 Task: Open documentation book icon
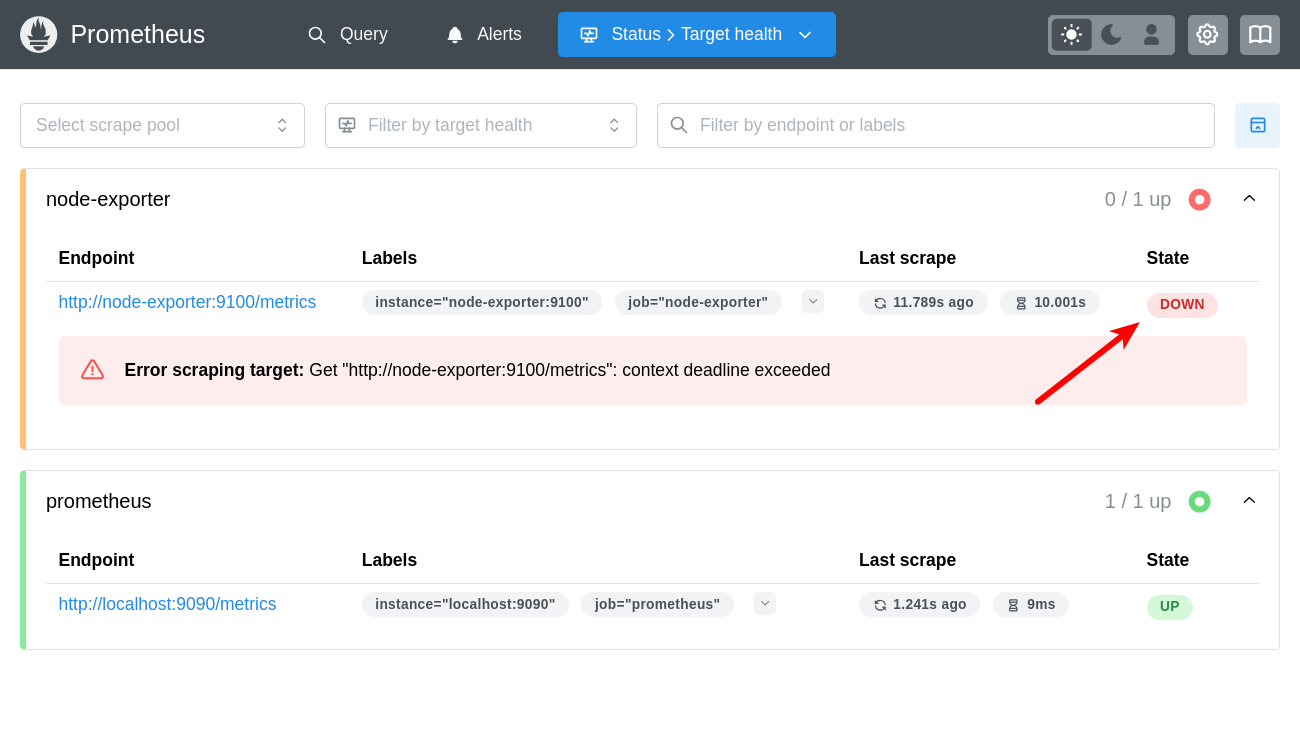(1260, 35)
